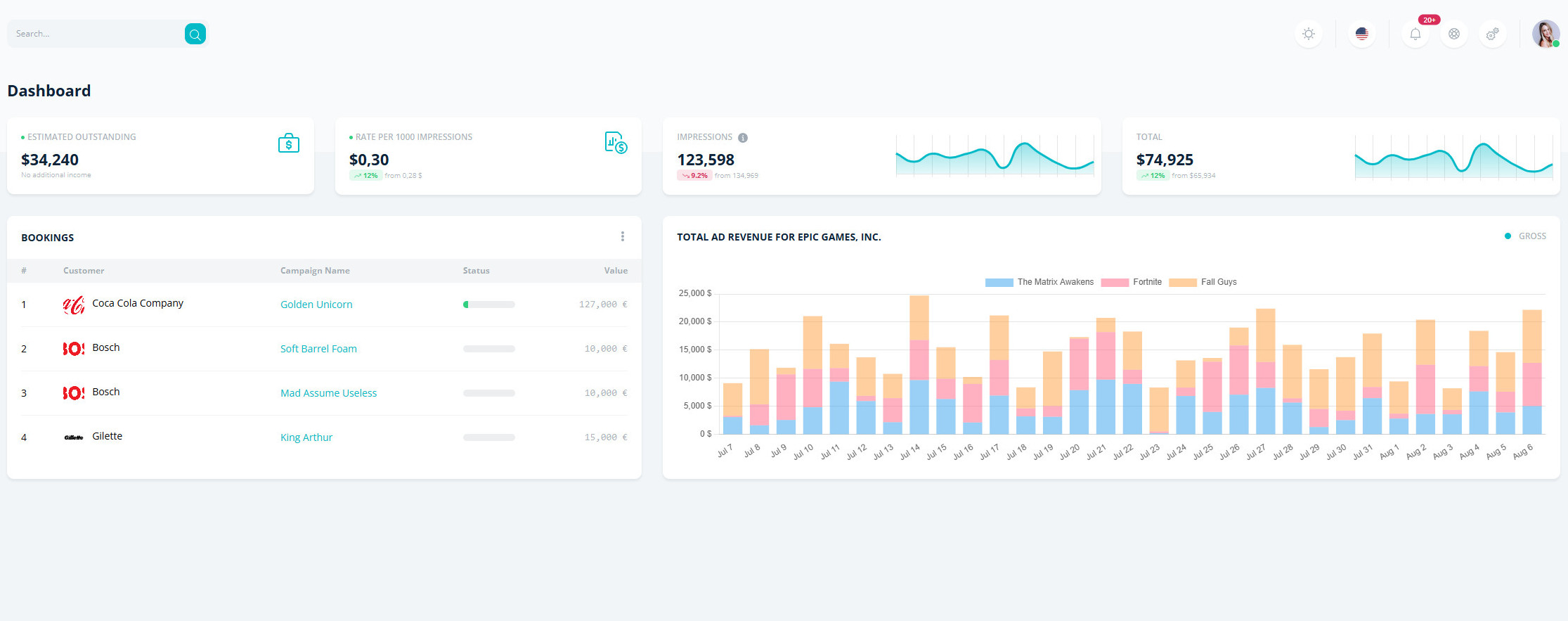Screen dimensions: 1568x621
Task: Open the notifications bell
Action: [1415, 34]
